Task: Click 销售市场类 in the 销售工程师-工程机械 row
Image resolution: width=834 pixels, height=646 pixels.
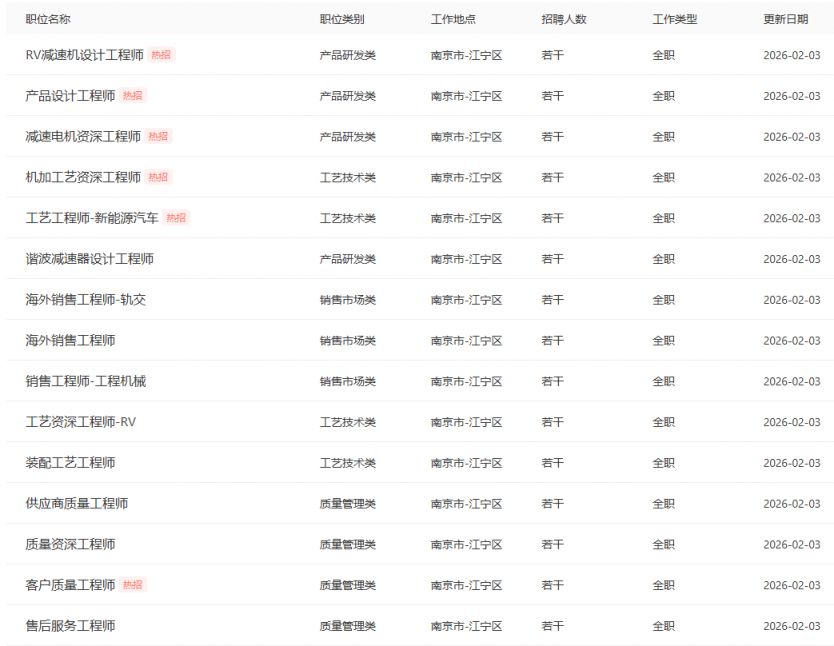Action: pyautogui.click(x=348, y=381)
